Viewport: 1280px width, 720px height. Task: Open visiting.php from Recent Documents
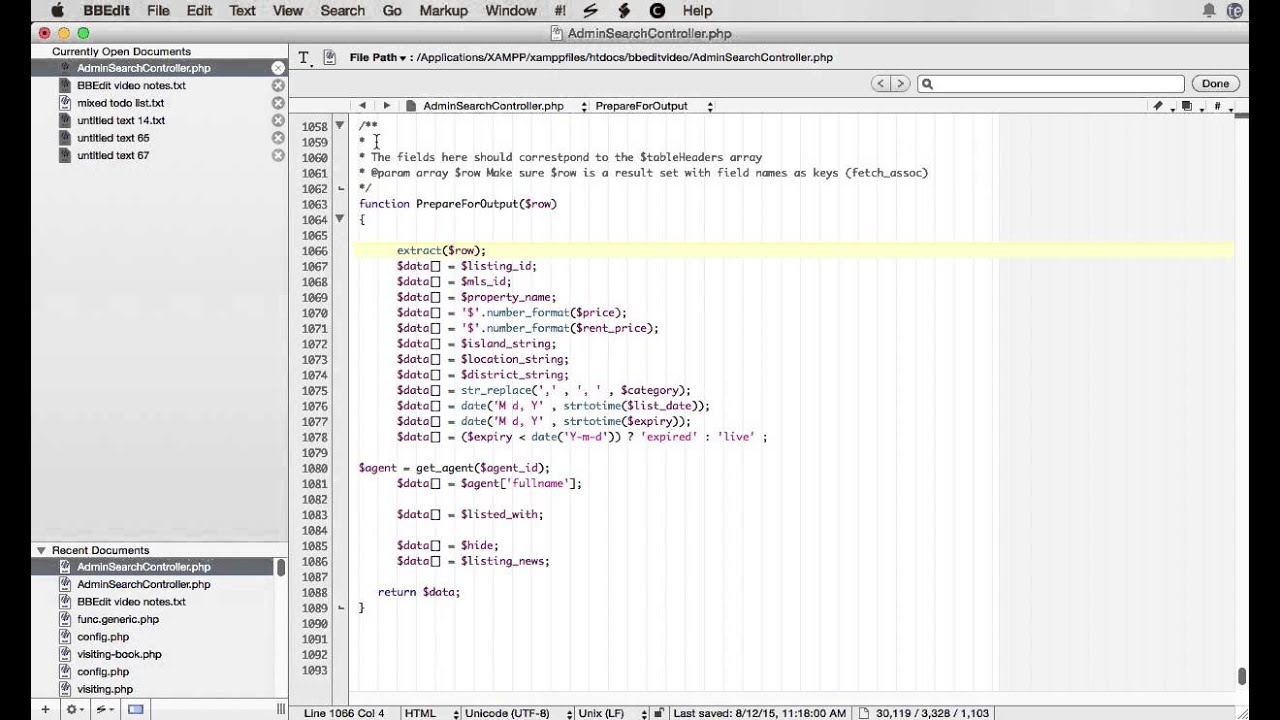click(x=105, y=689)
